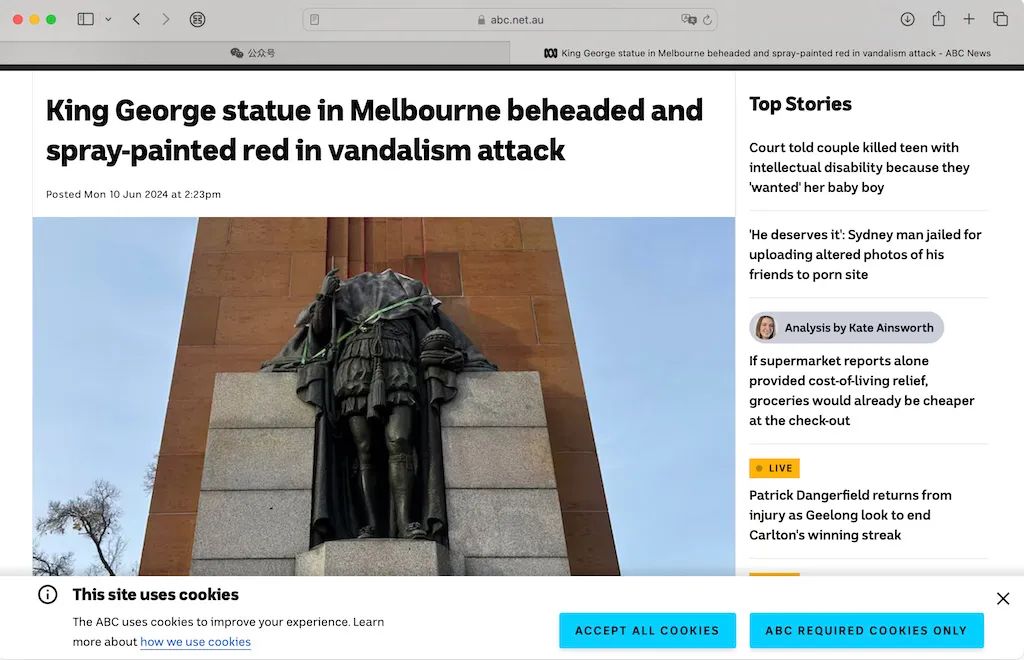
Task: Open the Sydney man jailed story
Action: 865,255
